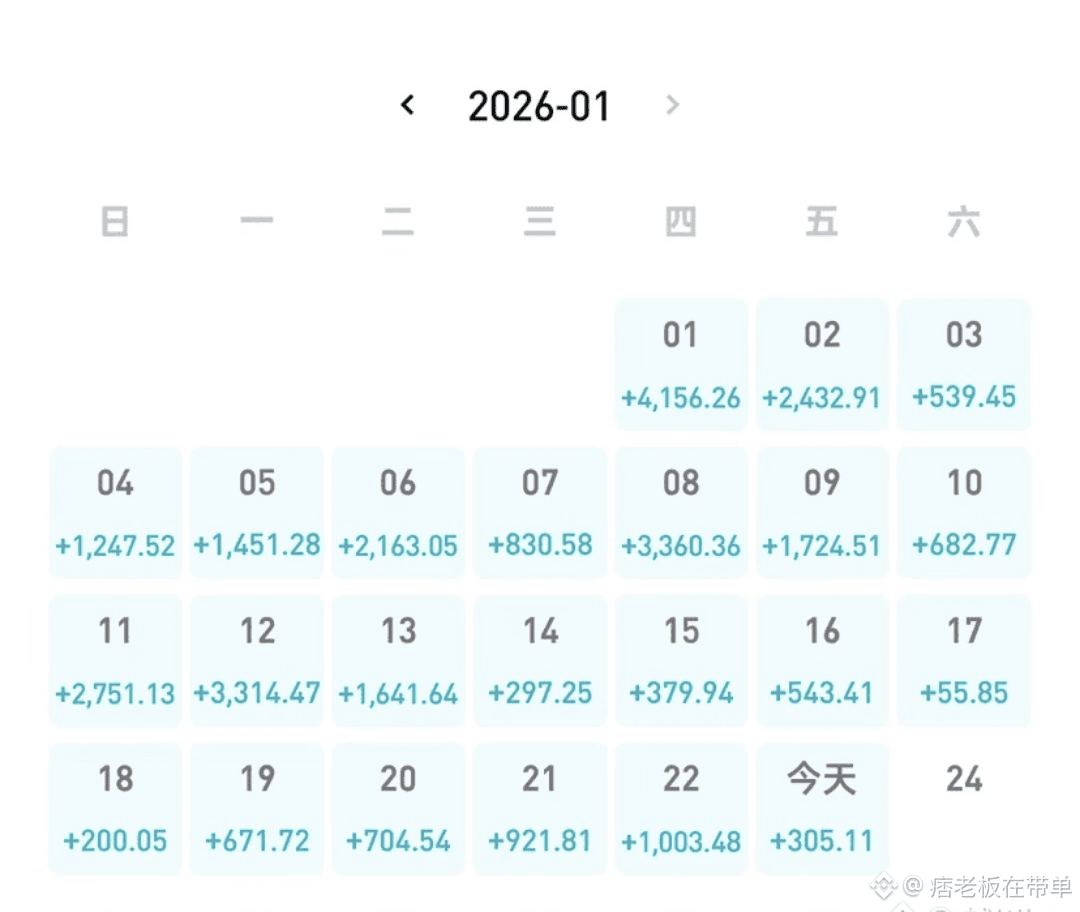Tap day 06 with +2,163.05
Image resolution: width=1080 pixels, height=912 pixels.
tap(398, 513)
